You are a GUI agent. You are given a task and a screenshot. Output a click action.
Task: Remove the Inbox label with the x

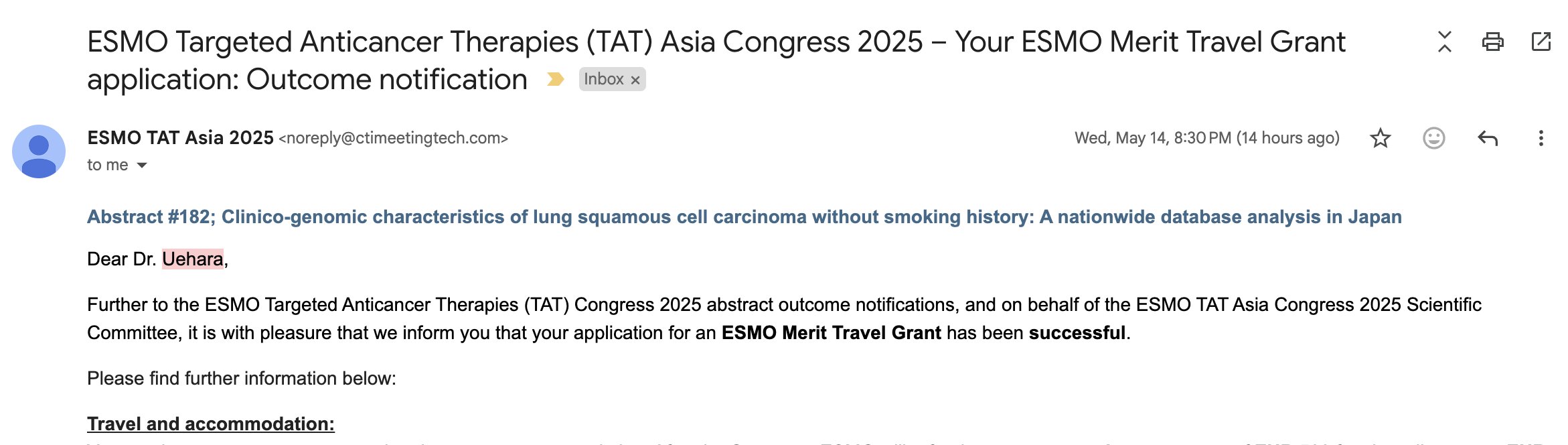635,80
